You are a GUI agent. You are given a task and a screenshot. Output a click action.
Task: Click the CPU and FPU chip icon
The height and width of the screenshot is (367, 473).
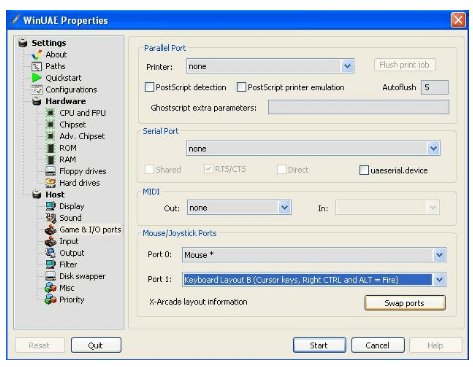(x=50, y=113)
